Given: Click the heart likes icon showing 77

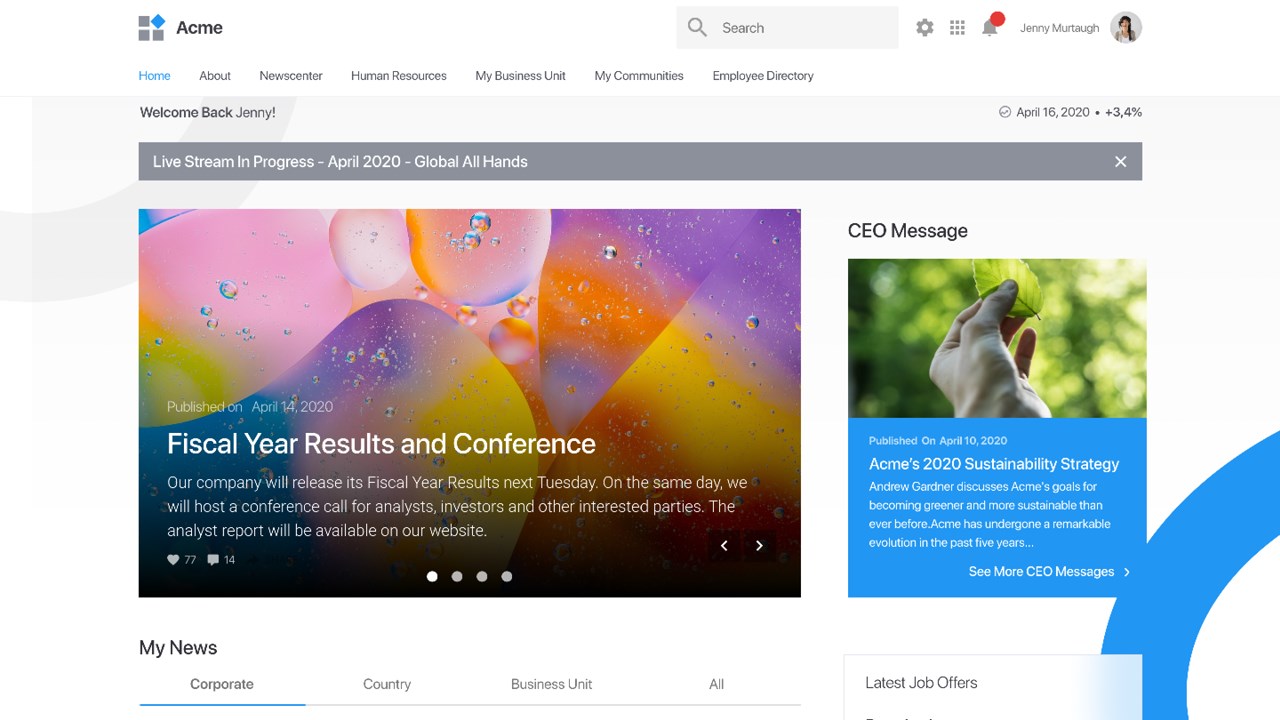Looking at the screenshot, I should tap(173, 560).
